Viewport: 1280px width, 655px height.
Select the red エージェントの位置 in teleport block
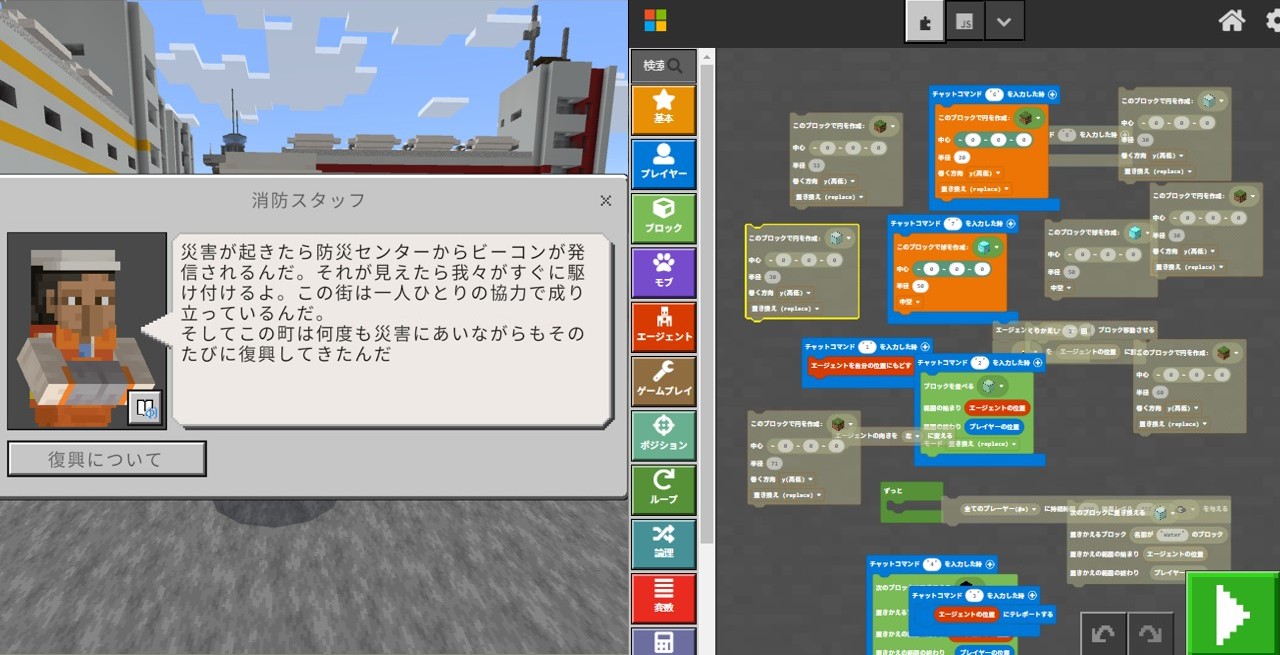pos(966,614)
